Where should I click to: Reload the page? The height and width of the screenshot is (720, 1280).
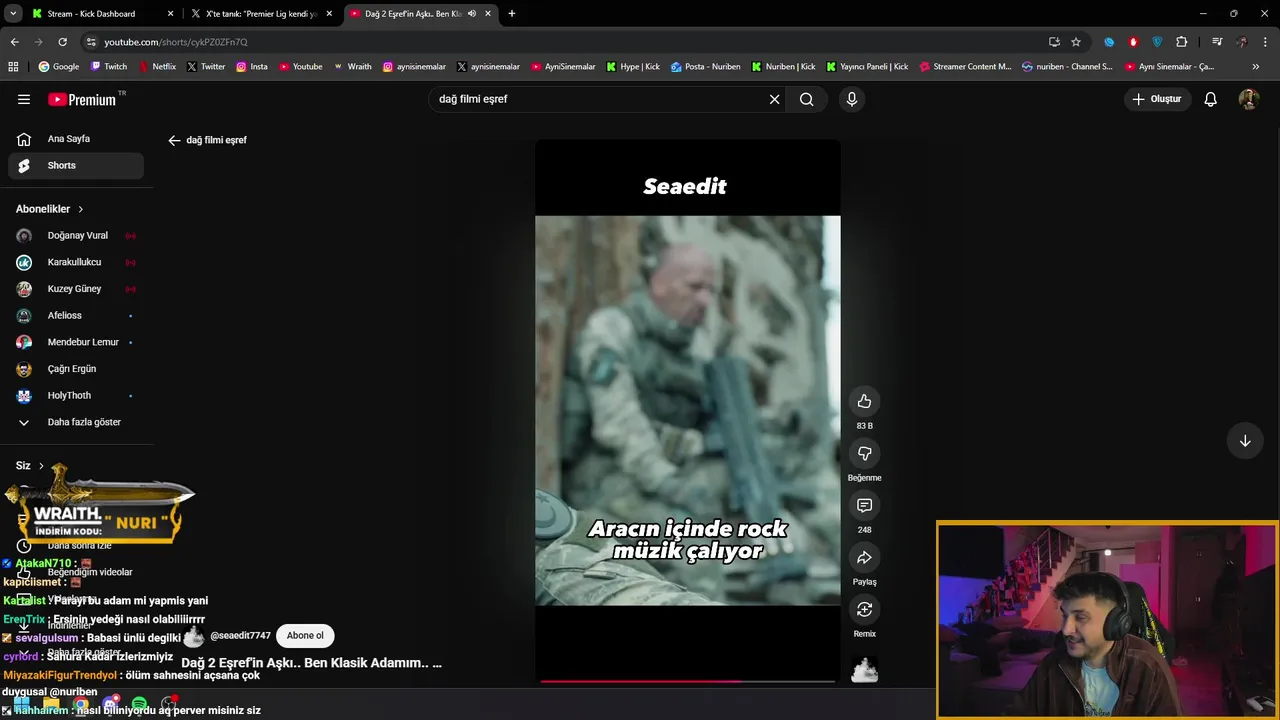[62, 42]
